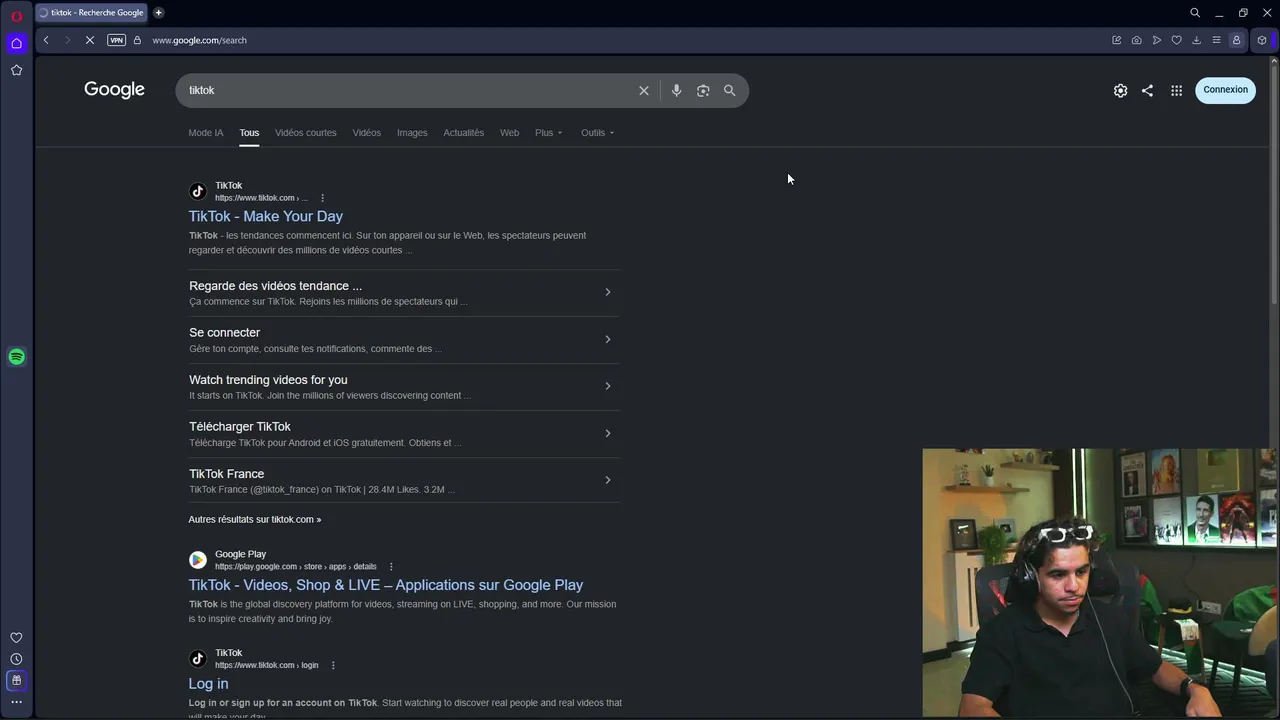Open the Opera main menu logo
The width and height of the screenshot is (1280, 720).
pyautogui.click(x=16, y=16)
